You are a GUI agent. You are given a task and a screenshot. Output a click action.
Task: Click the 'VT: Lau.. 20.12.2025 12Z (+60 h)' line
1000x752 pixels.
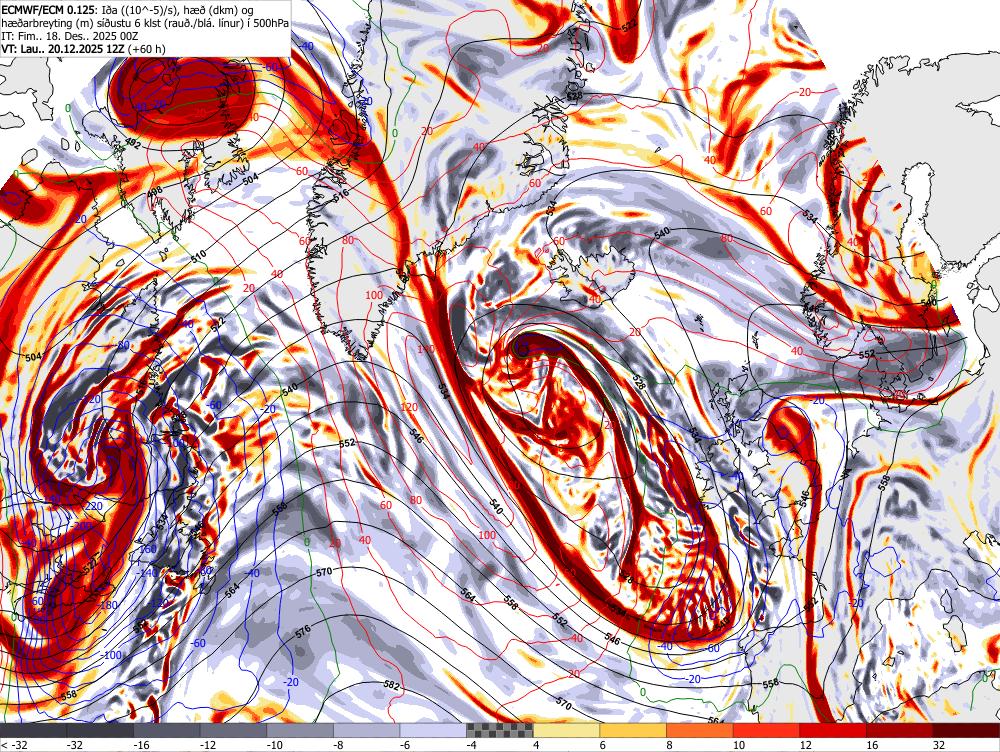point(83,48)
